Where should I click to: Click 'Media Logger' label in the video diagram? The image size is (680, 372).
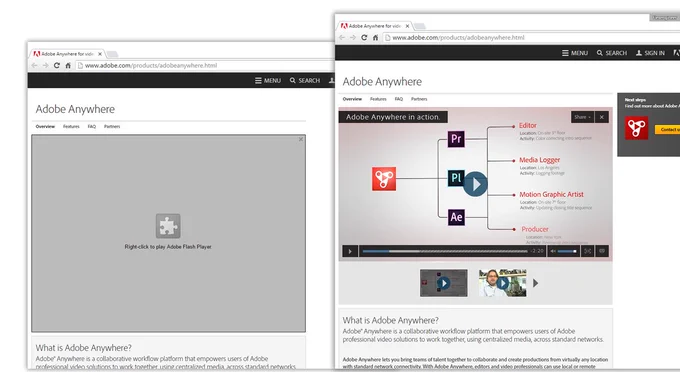pos(540,160)
